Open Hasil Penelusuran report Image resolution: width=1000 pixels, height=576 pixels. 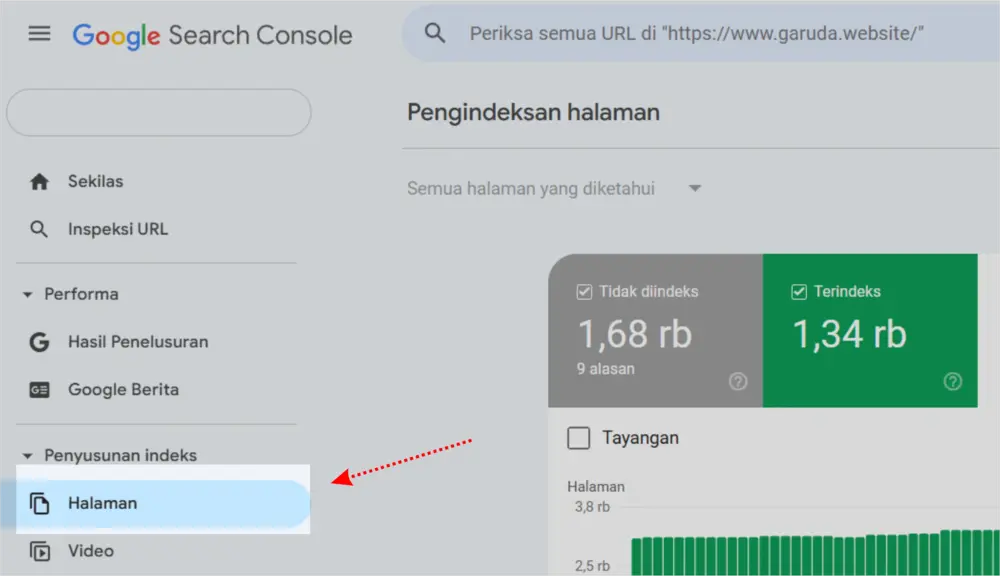[138, 342]
